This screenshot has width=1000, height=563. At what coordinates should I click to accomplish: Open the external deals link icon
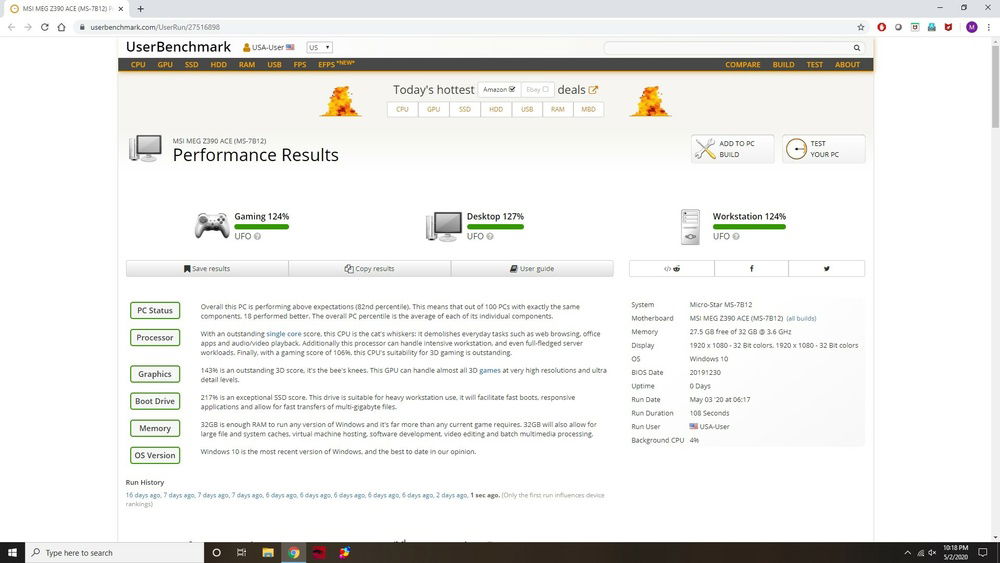[x=593, y=90]
